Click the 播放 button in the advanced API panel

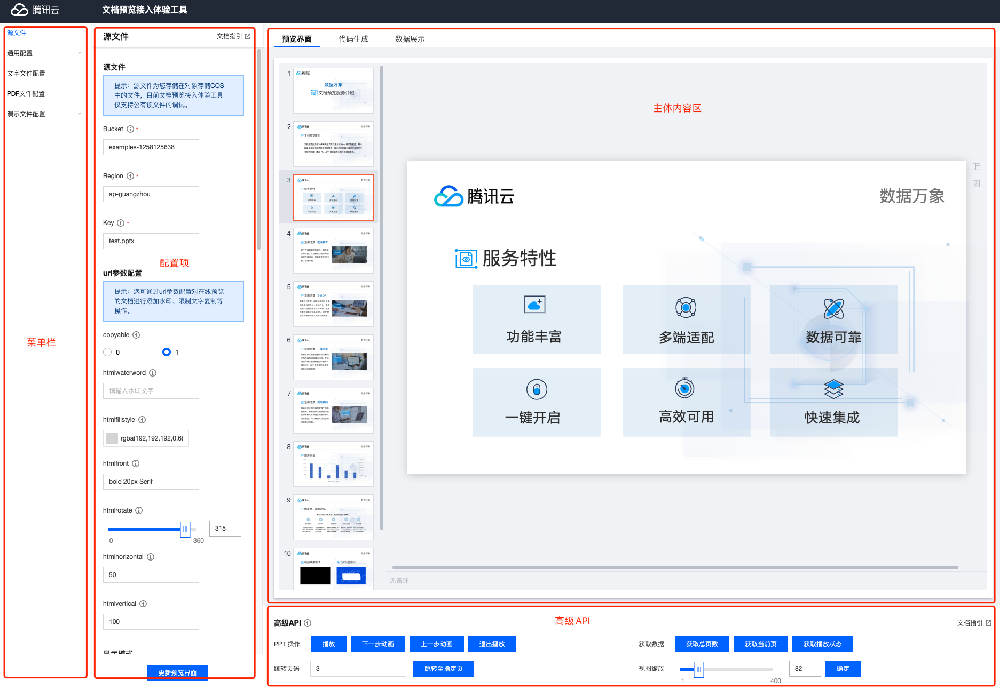pos(328,644)
